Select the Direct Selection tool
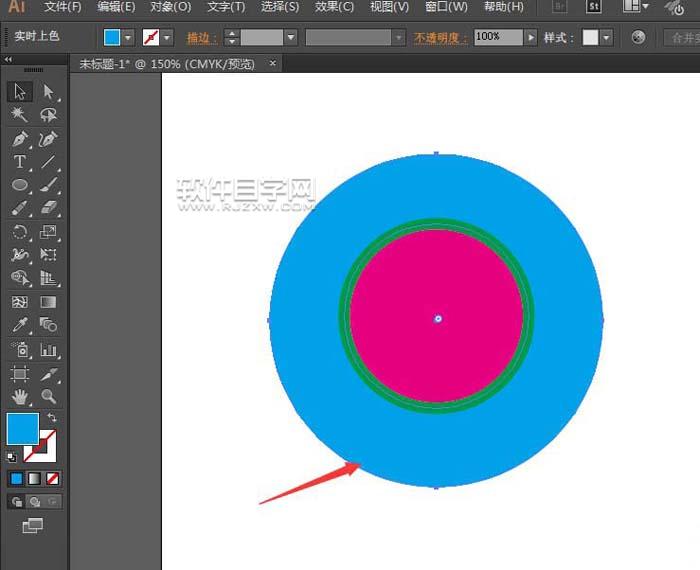Screen dimensions: 700x570 click(x=48, y=92)
